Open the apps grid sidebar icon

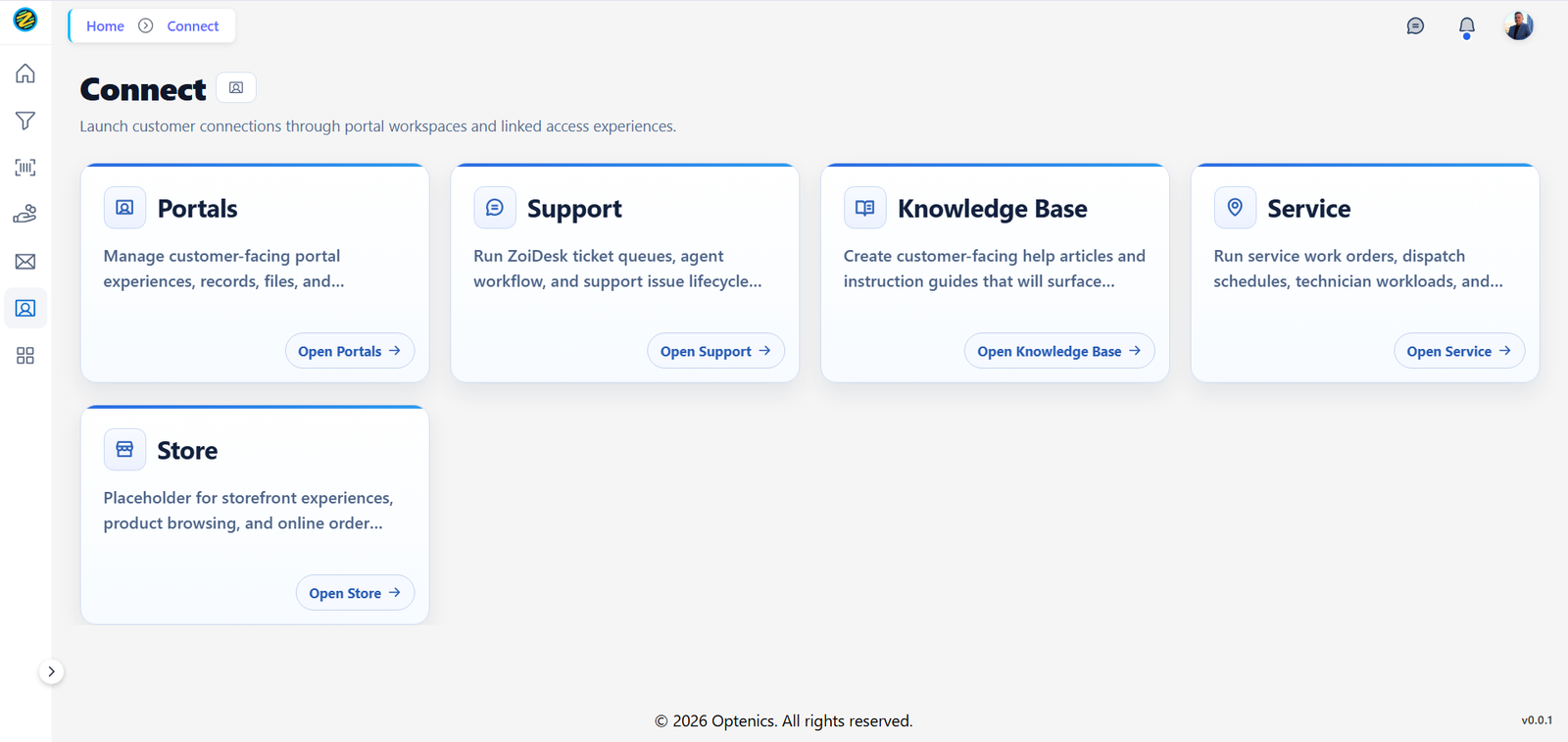point(25,356)
